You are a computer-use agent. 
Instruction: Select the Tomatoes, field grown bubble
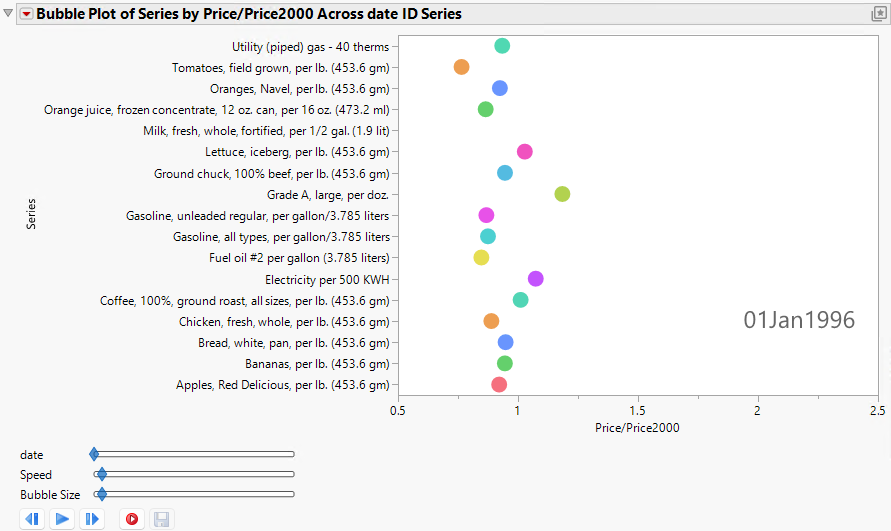click(x=461, y=67)
